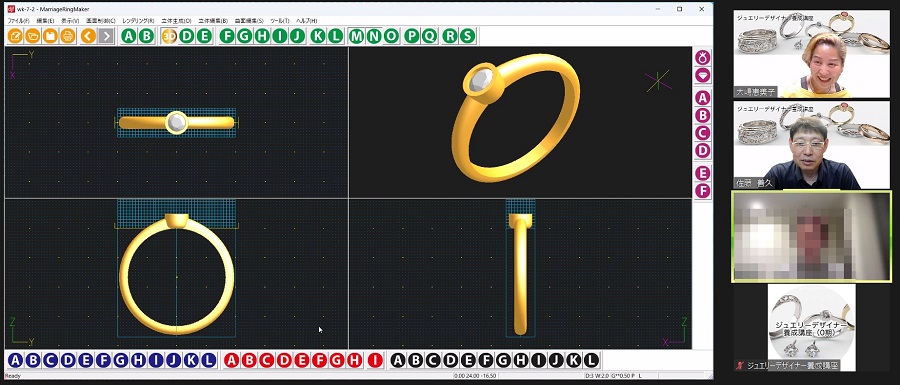This screenshot has height=385, width=900.
Task: Click the orange new file icon
Action: point(15,36)
